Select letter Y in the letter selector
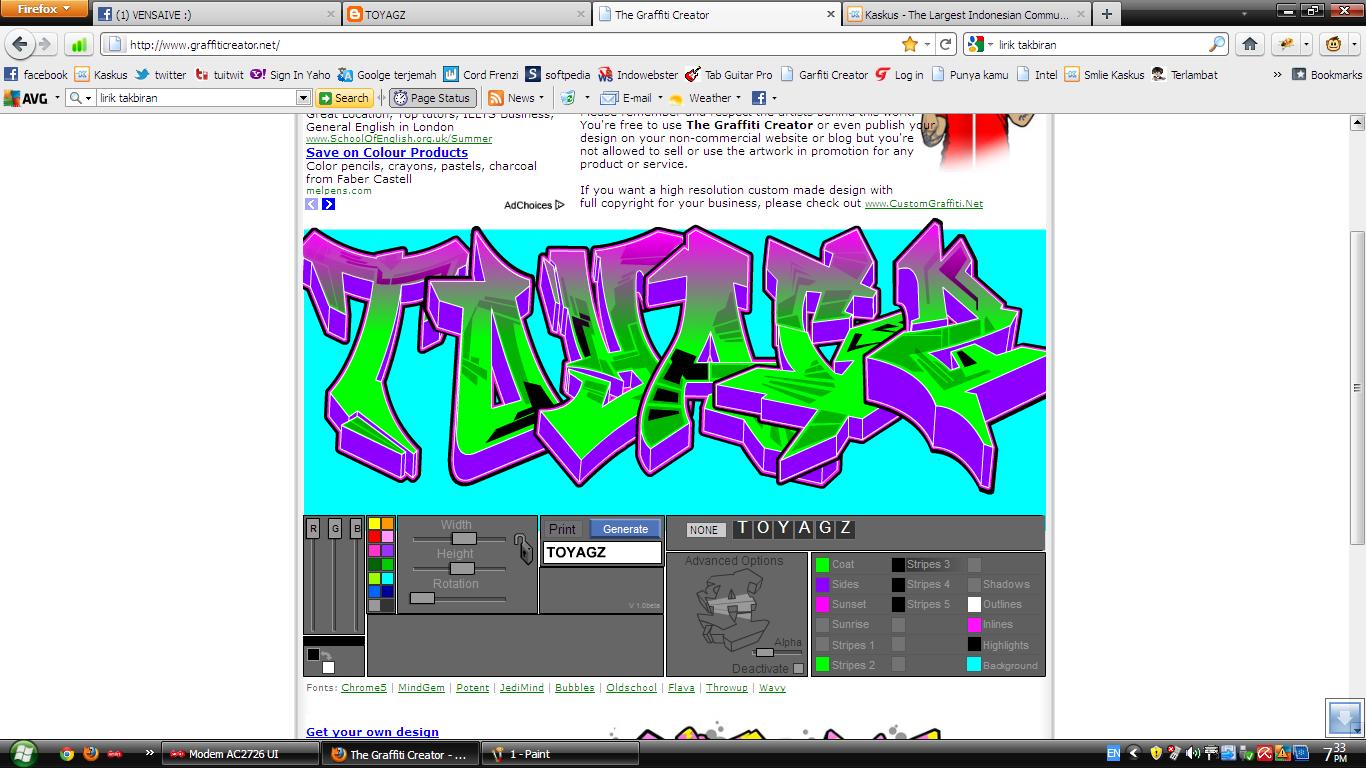The height and width of the screenshot is (768, 1366). pos(784,528)
